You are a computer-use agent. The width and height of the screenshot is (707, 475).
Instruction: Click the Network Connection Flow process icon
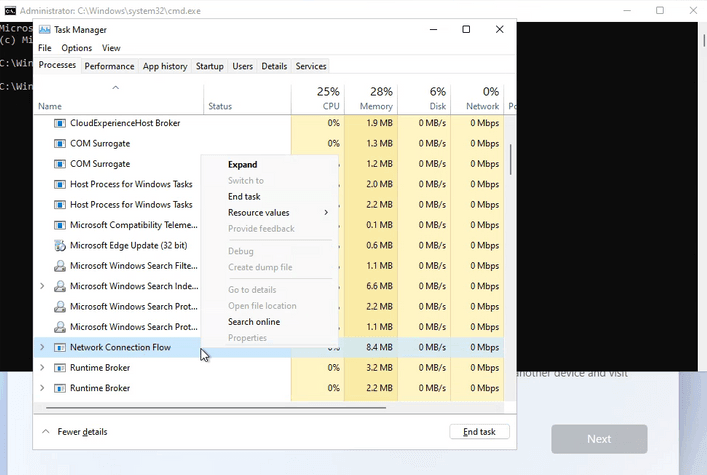[x=60, y=347]
